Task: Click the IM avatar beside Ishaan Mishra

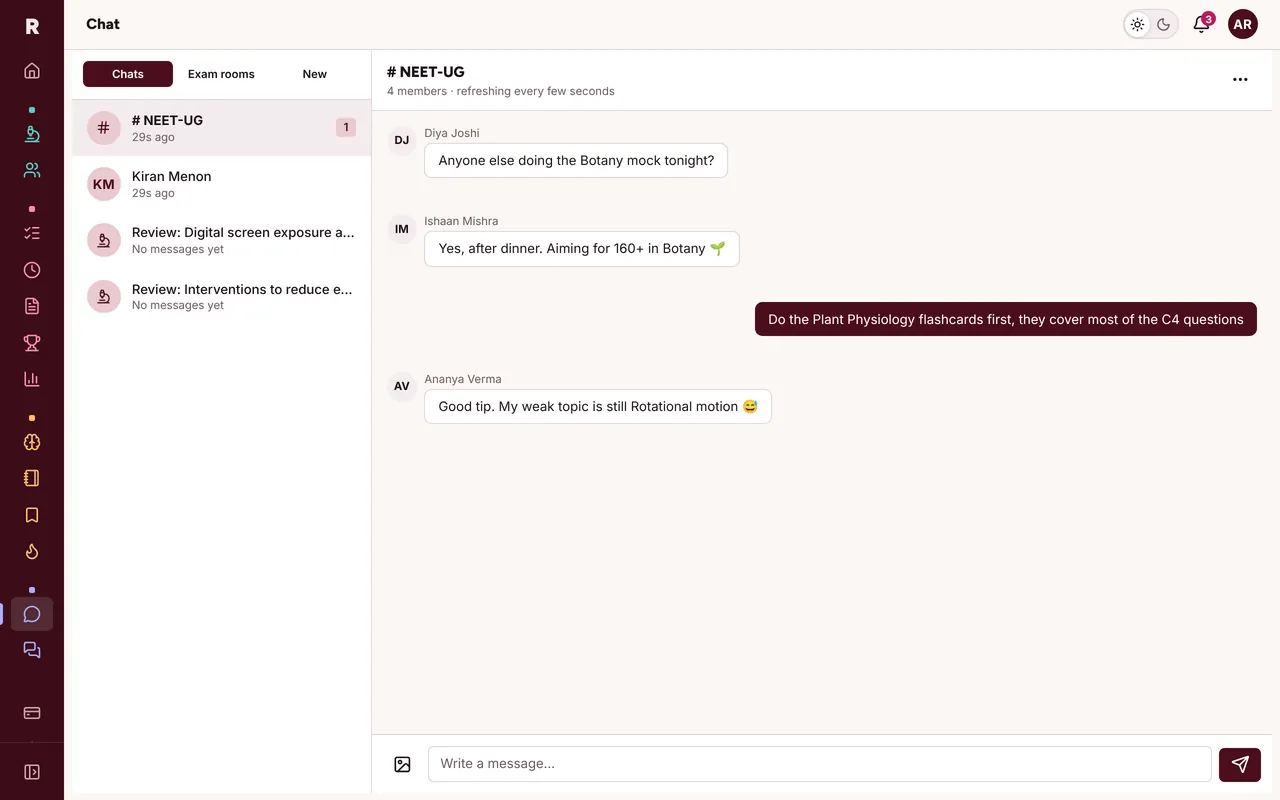Action: coord(402,229)
